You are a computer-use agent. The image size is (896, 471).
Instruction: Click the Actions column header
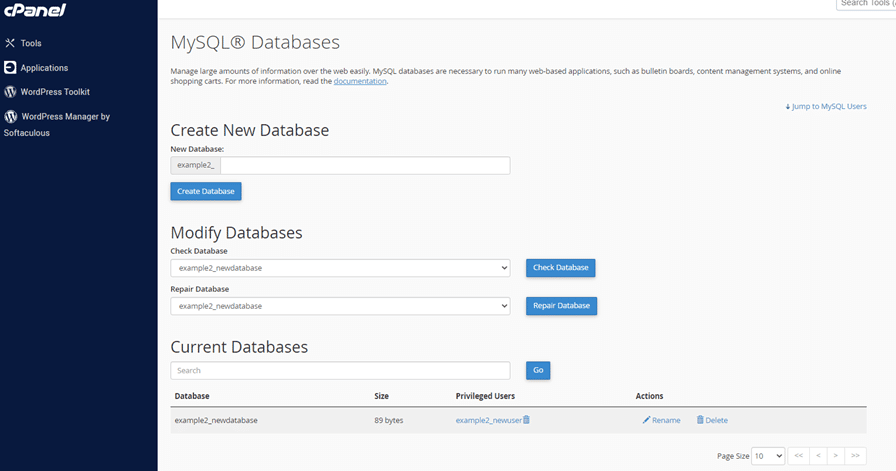point(649,396)
